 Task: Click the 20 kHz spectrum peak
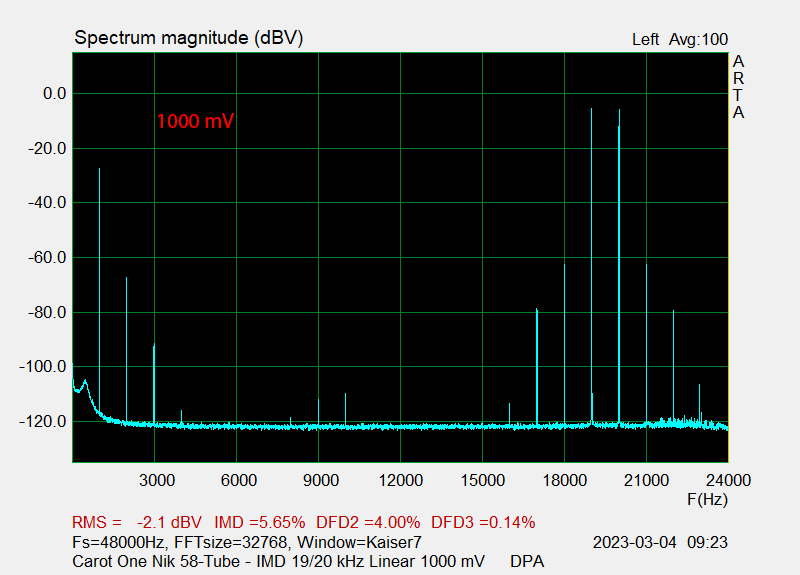[619, 265]
